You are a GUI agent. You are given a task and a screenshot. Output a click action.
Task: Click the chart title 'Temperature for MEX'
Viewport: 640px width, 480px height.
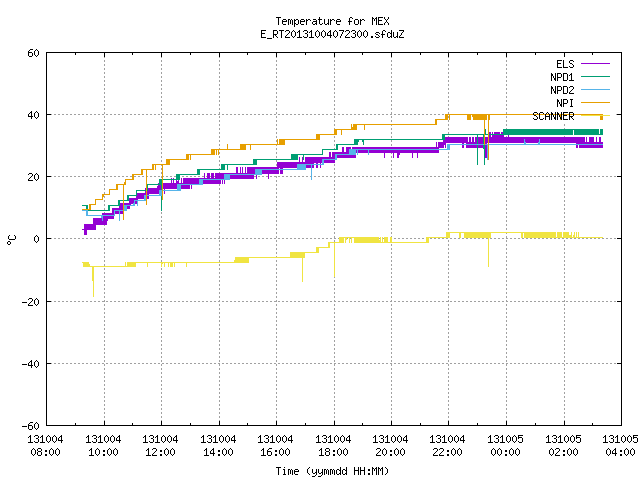[332, 21]
